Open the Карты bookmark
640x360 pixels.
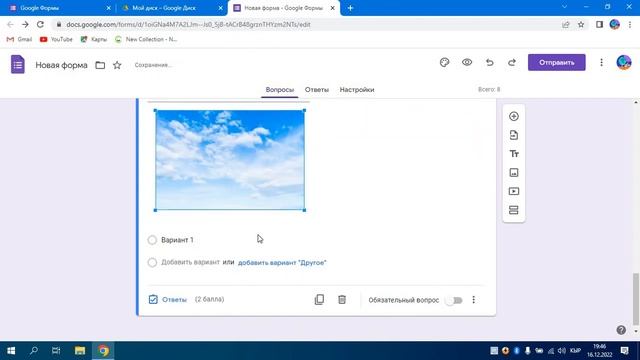click(94, 39)
